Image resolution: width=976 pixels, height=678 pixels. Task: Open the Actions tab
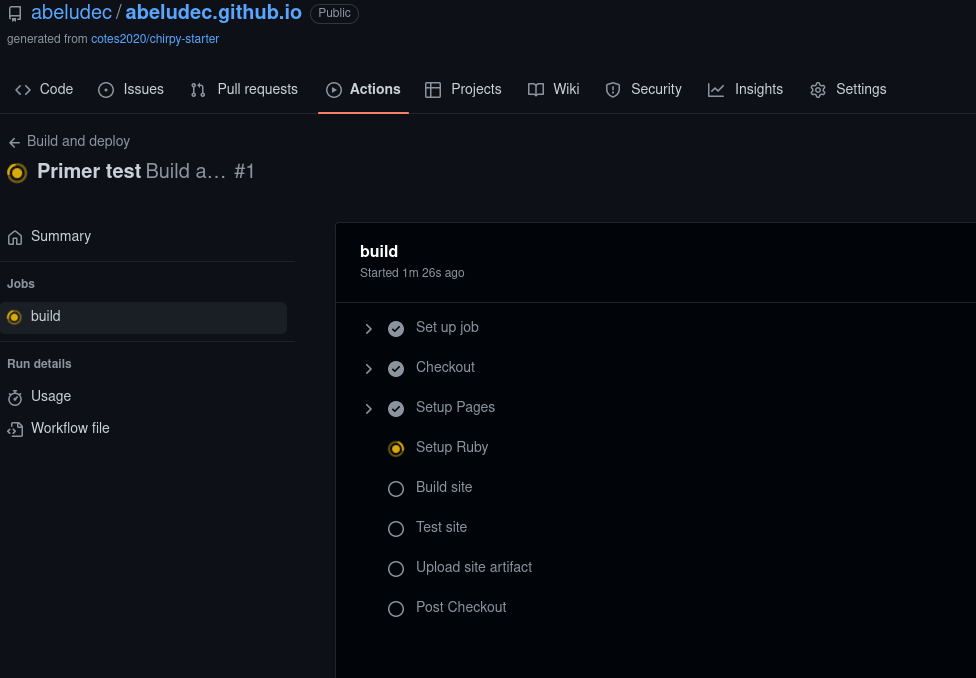point(363,89)
